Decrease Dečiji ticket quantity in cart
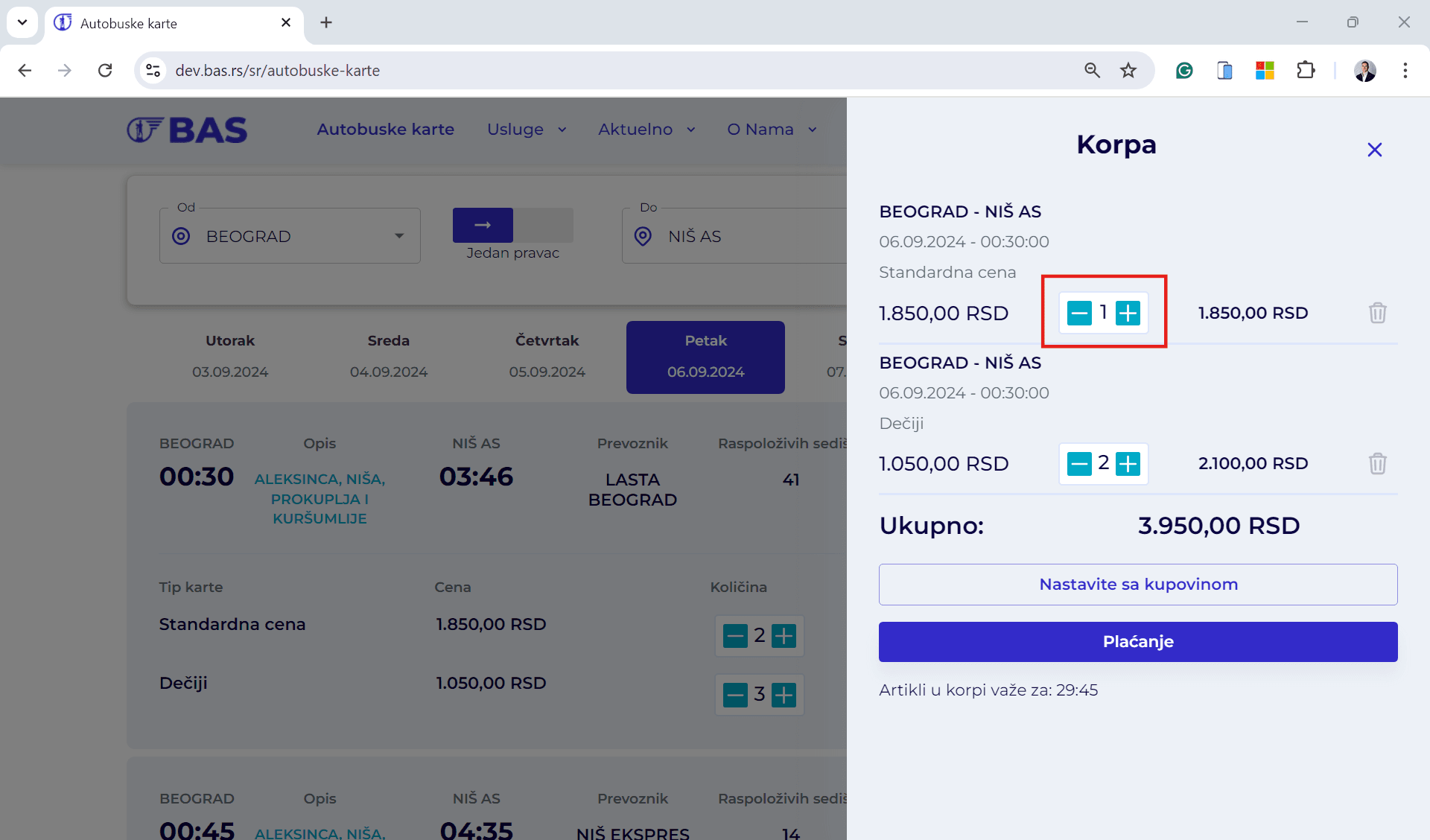 click(1079, 464)
